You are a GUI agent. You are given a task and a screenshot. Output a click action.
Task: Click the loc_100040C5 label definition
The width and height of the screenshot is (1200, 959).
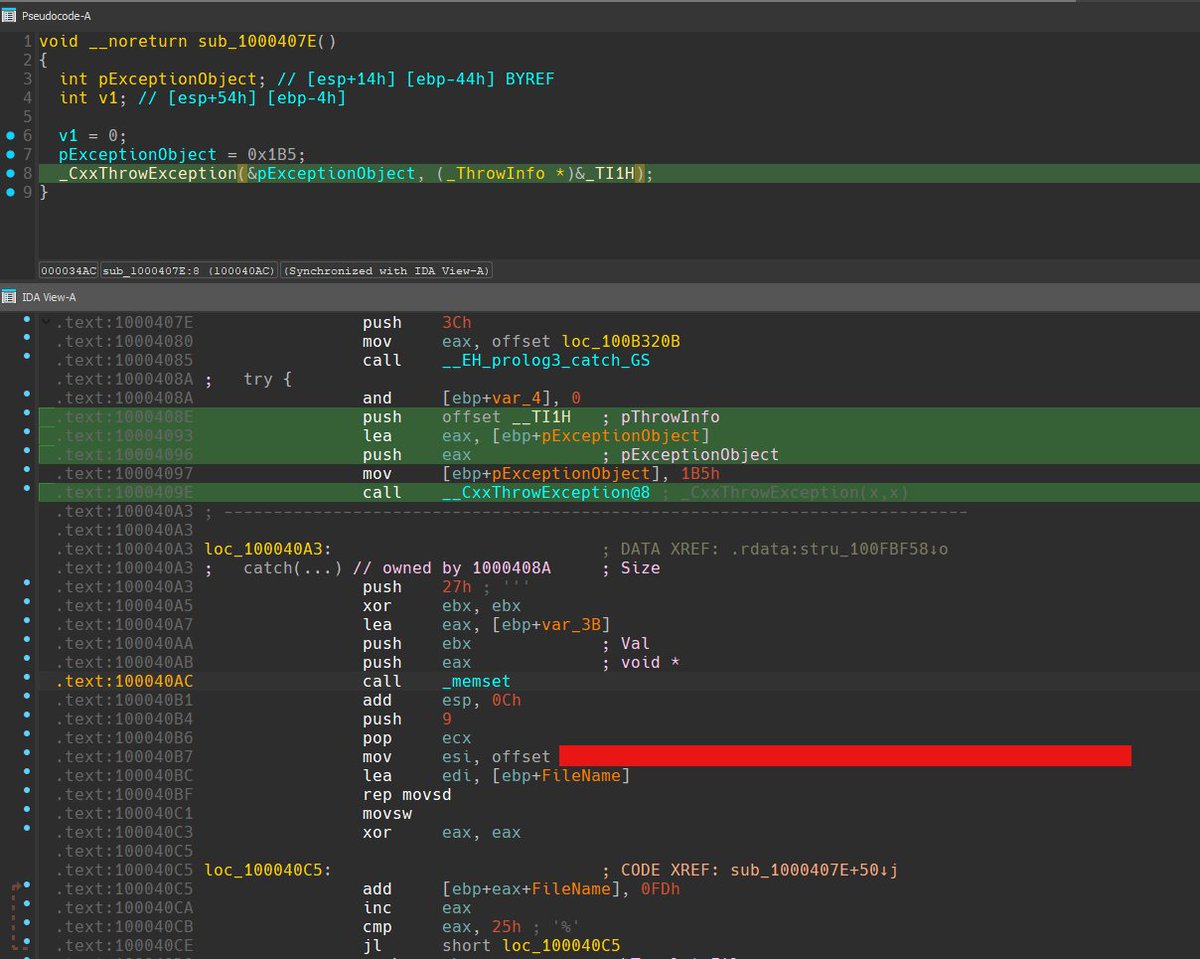(x=267, y=870)
